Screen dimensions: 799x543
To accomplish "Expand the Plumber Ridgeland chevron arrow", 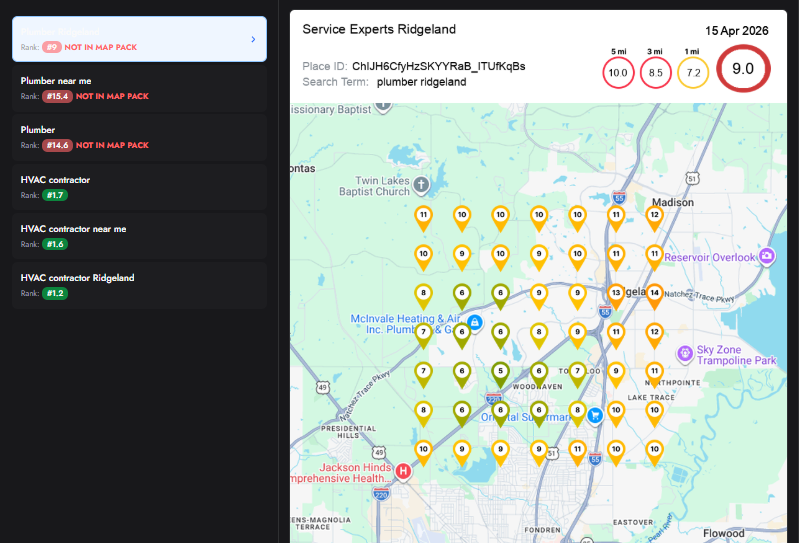I will (x=253, y=39).
